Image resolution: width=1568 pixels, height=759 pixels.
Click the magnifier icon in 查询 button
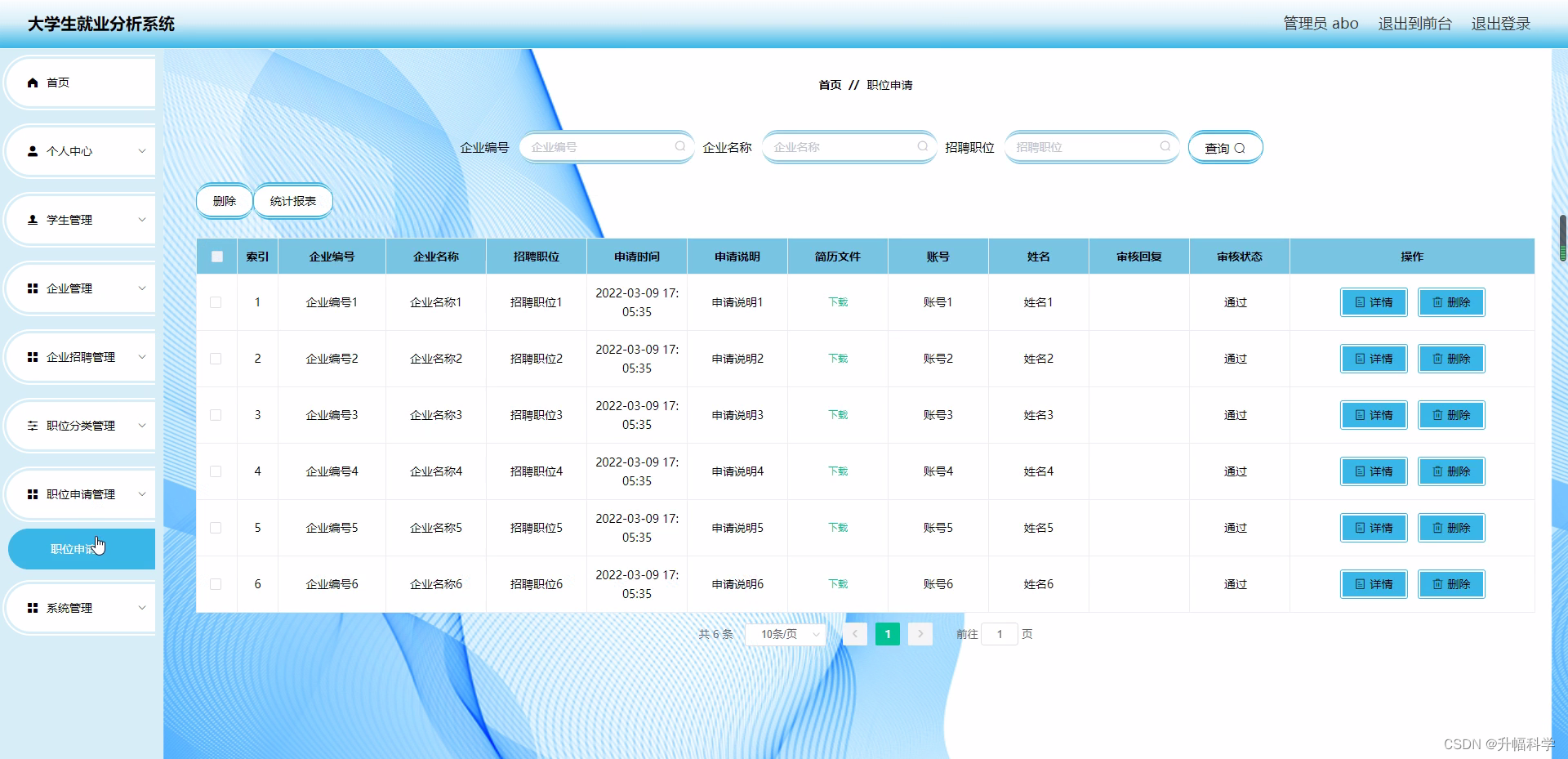(1240, 148)
